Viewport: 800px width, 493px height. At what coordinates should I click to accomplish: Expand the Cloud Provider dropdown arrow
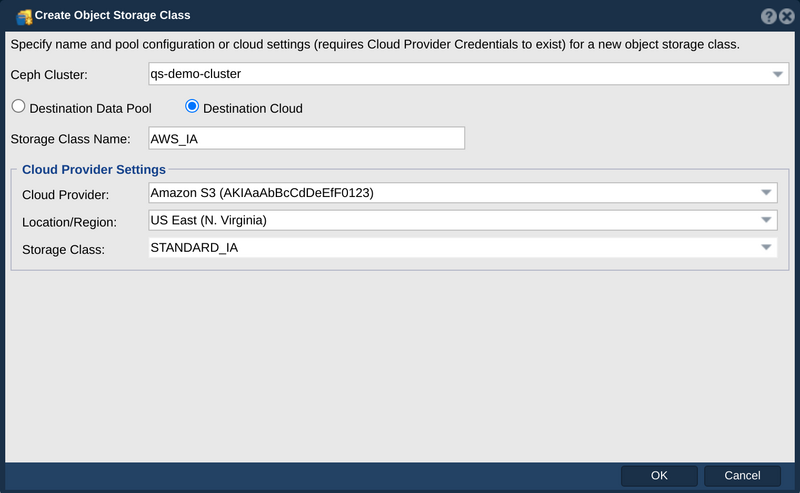tap(766, 193)
